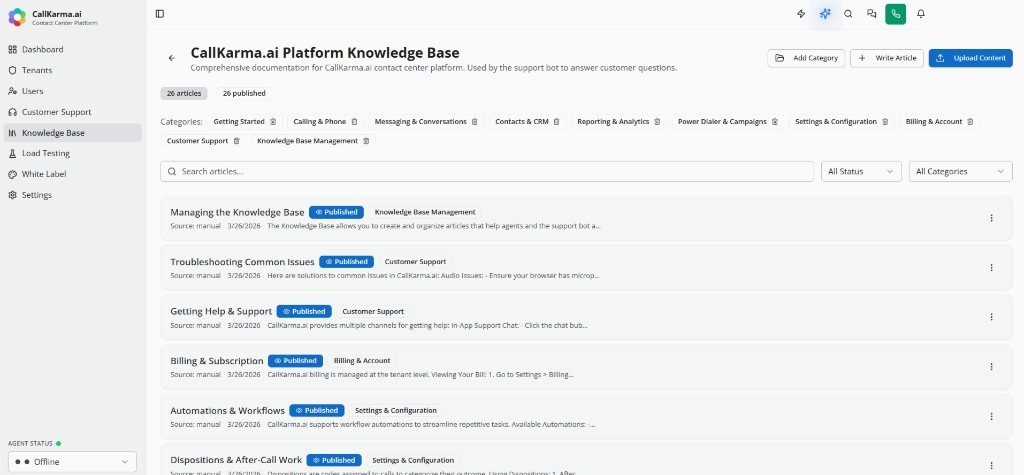Click the back arrow beside the title
Viewport: 1024px width, 475px height.
(172, 58)
